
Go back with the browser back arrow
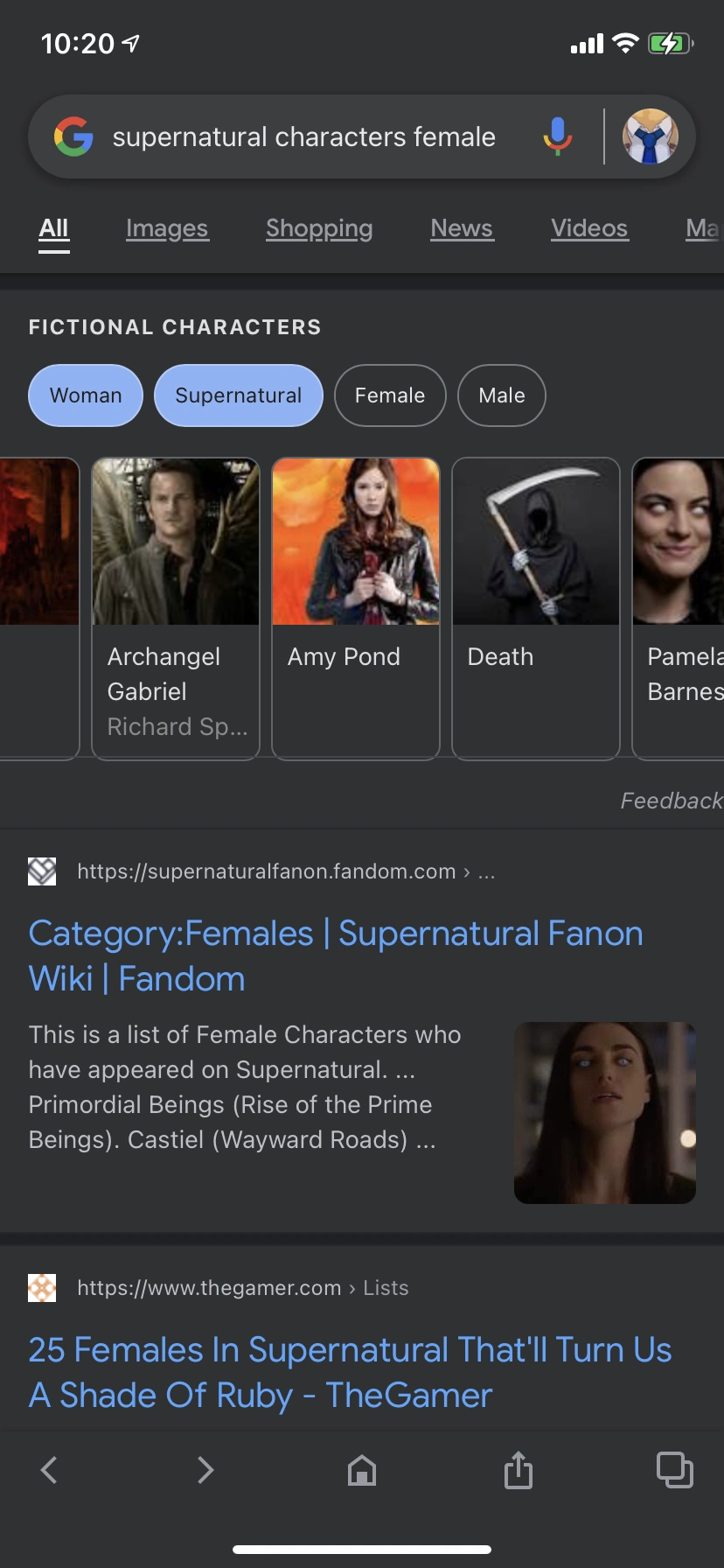[50, 1470]
